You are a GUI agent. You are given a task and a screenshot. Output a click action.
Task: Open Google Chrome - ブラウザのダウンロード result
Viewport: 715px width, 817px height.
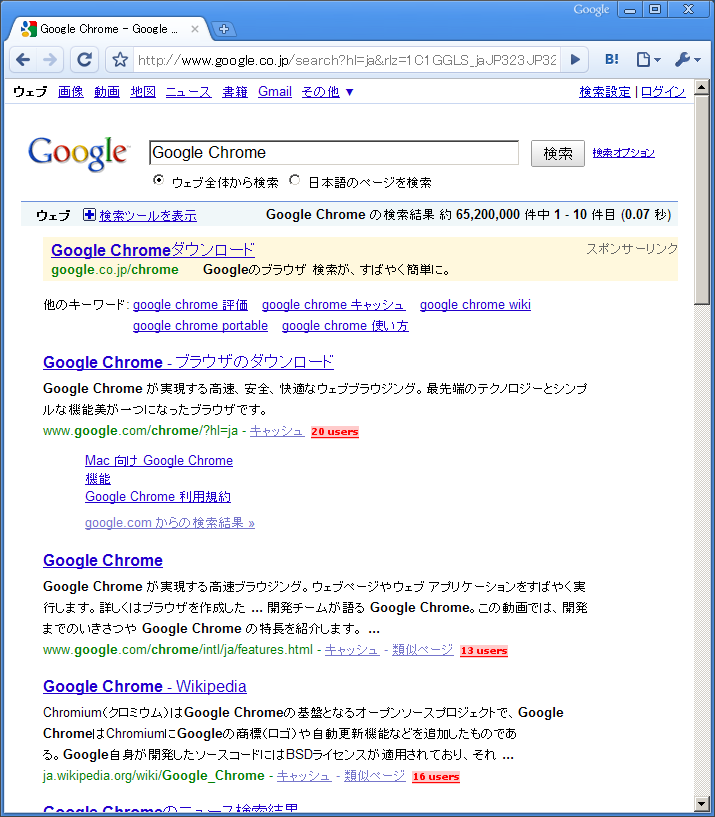tap(188, 362)
